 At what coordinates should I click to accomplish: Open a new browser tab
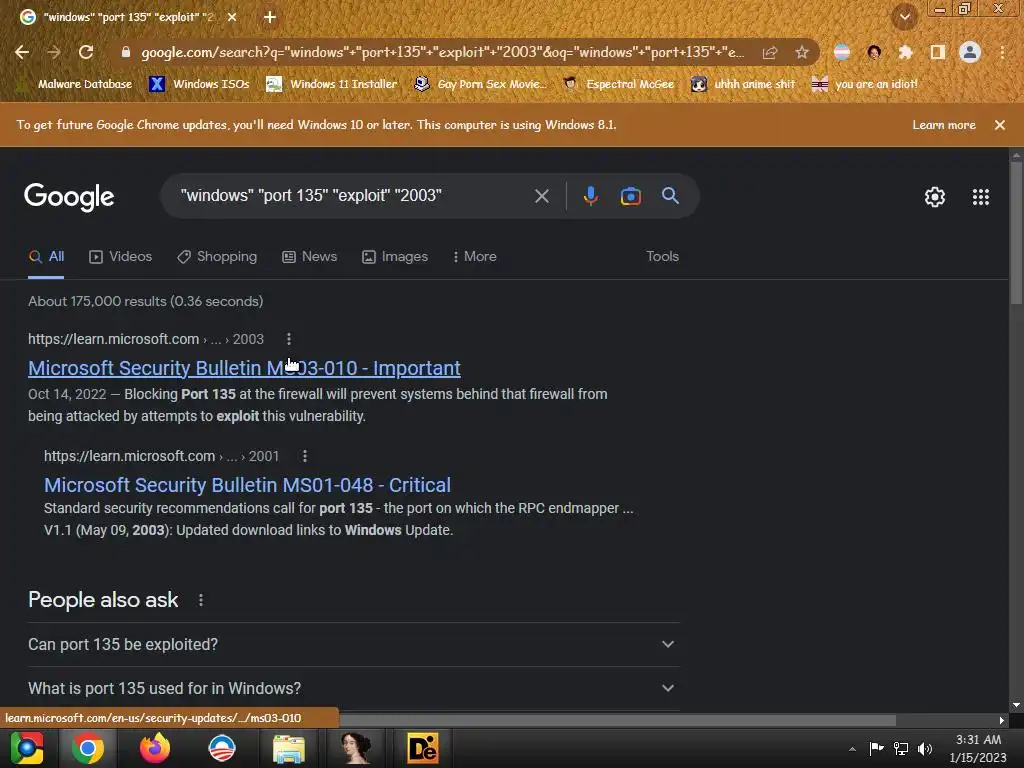coord(270,17)
